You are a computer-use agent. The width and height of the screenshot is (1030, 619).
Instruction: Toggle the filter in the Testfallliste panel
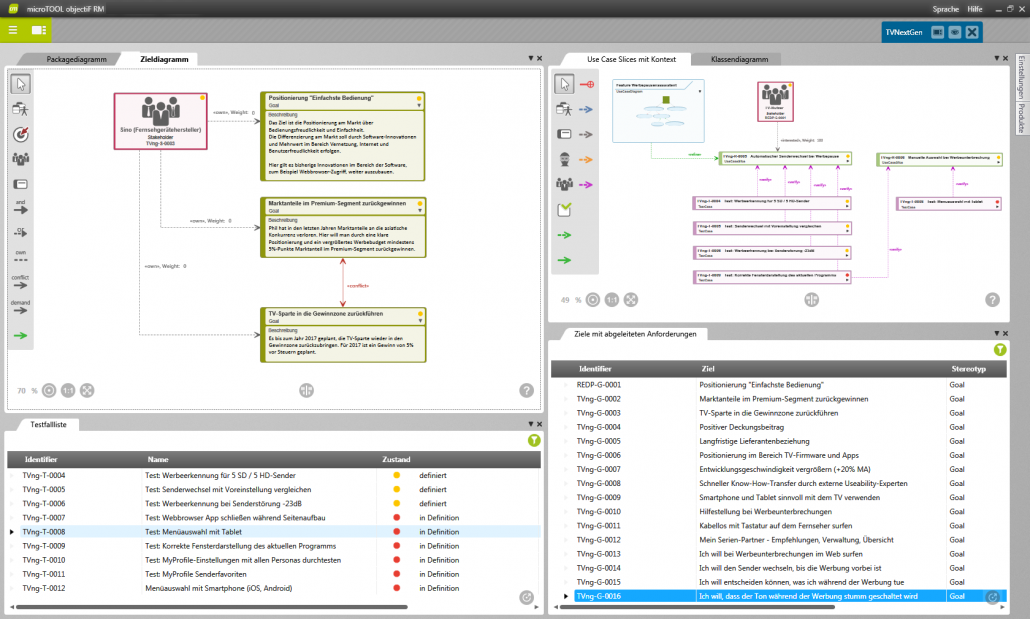click(536, 441)
